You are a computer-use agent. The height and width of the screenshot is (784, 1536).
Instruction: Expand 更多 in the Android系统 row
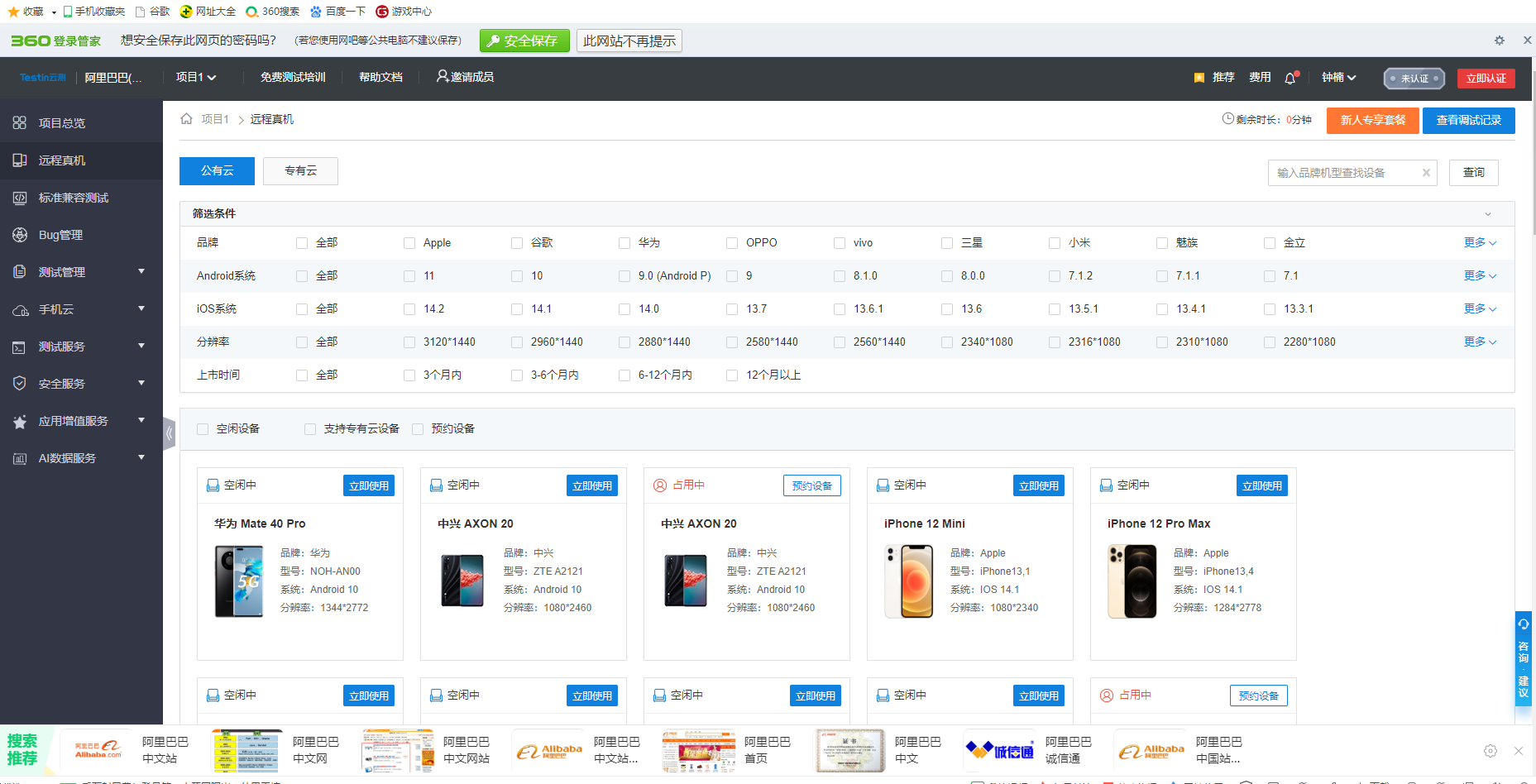(1480, 275)
